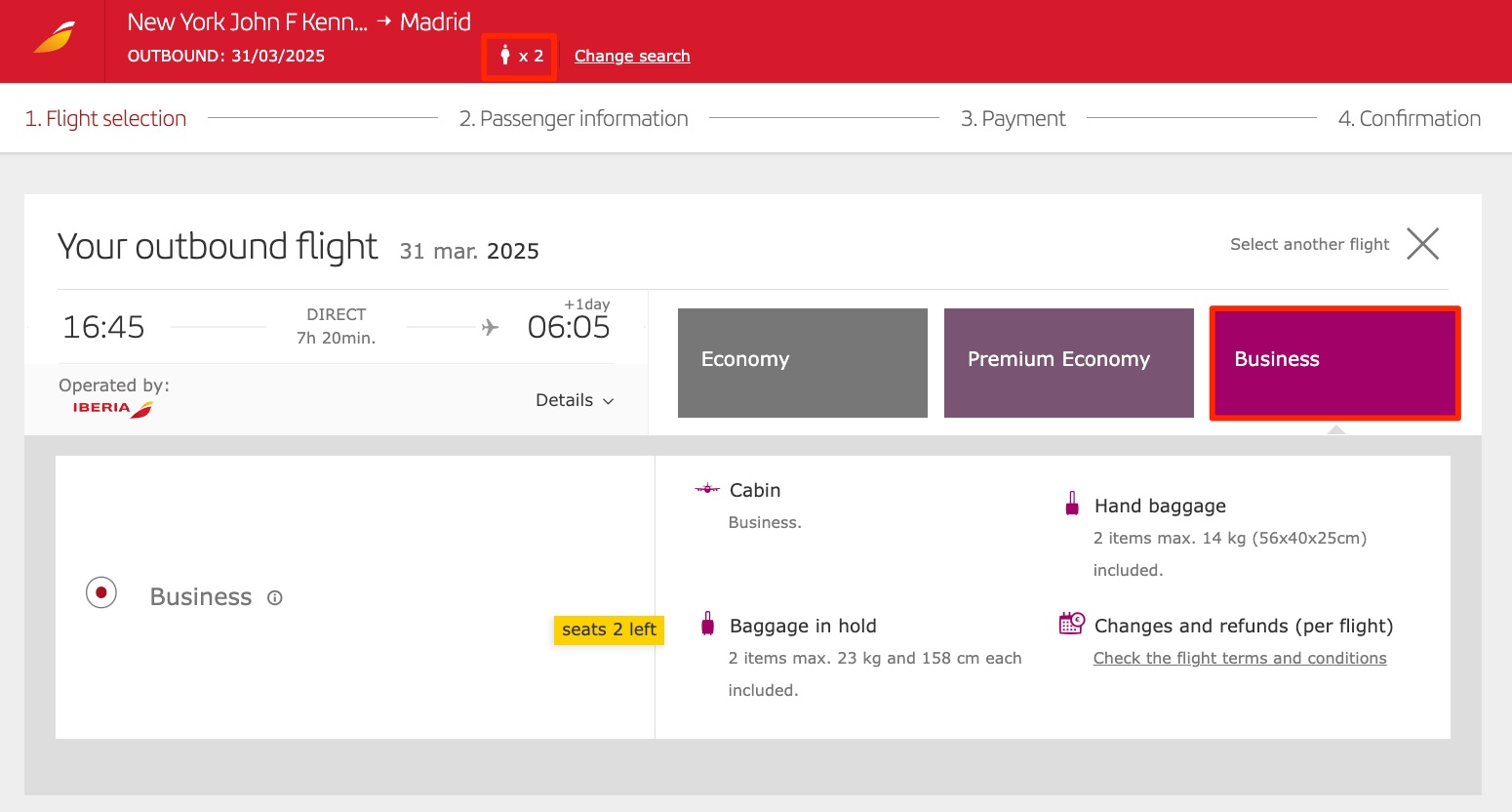Switch to the Economy cabin tab

[x=802, y=361]
